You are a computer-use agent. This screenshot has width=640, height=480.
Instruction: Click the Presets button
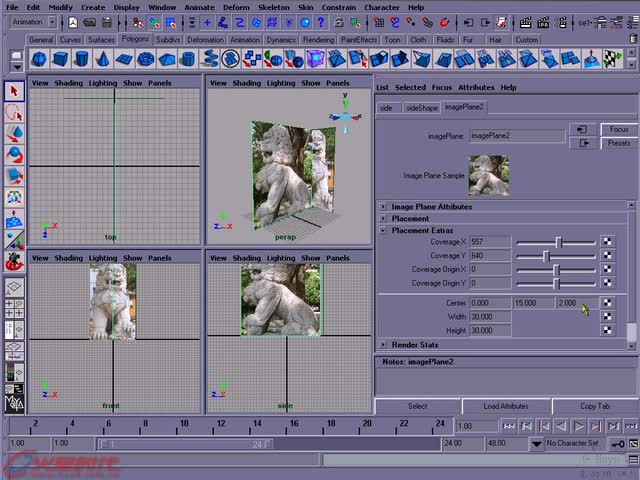[618, 143]
